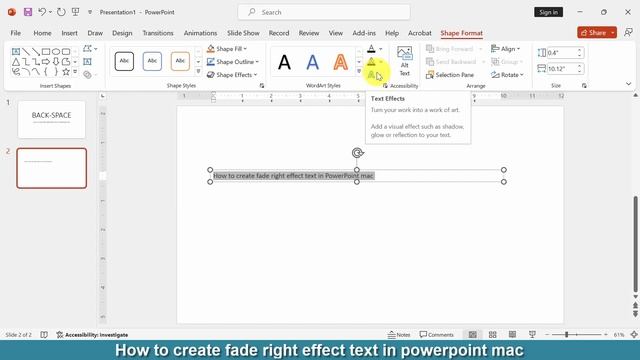
Task: Click the Save icon in title bar
Action: (x=28, y=12)
